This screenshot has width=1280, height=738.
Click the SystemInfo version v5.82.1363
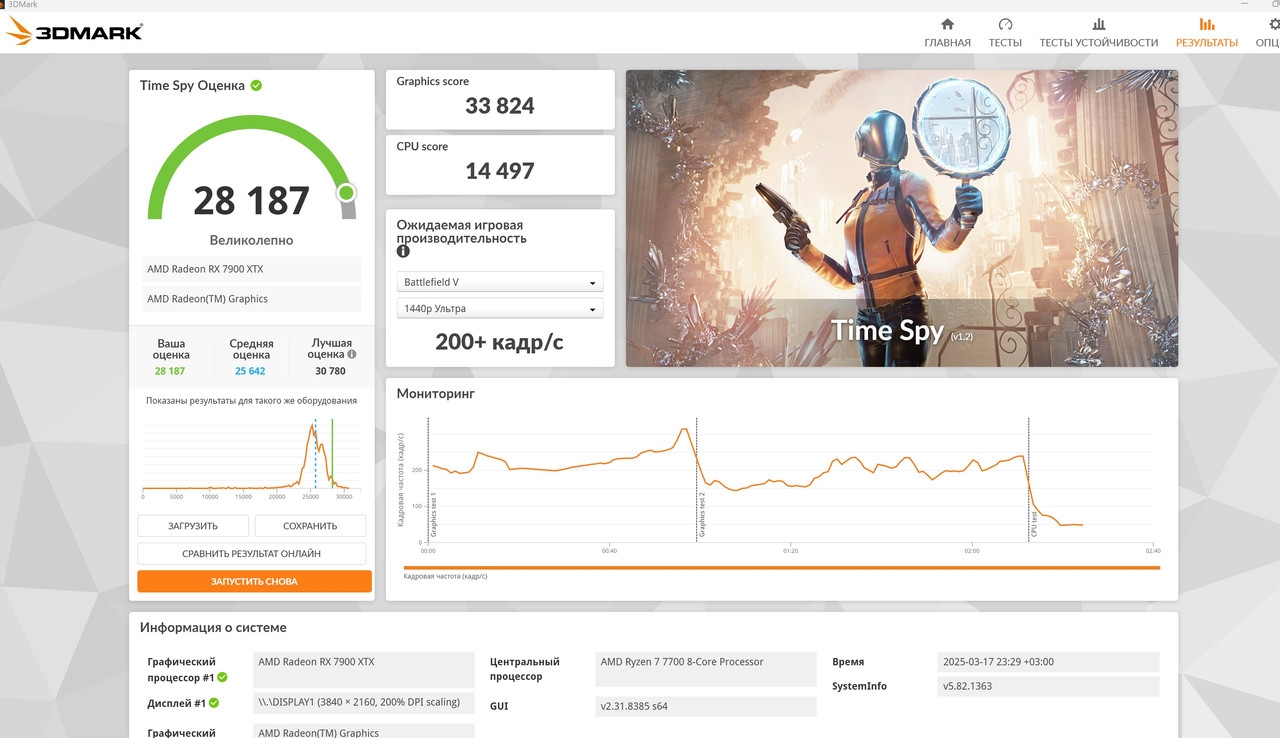[1048, 687]
